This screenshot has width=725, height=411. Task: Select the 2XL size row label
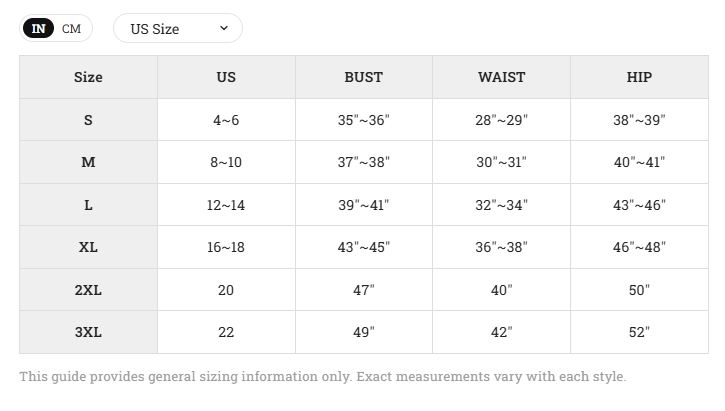(x=88, y=290)
